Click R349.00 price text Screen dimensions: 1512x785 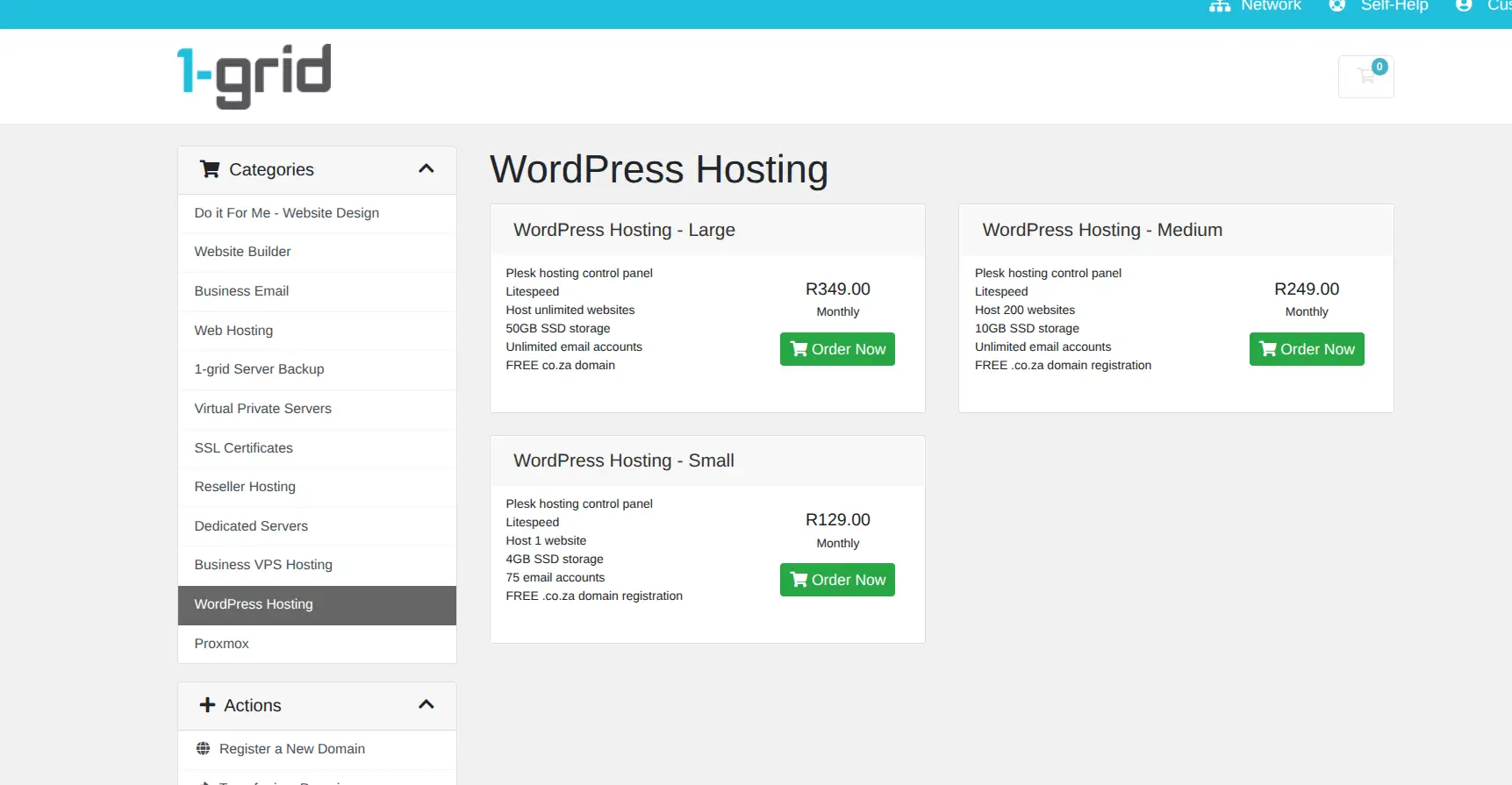point(838,289)
